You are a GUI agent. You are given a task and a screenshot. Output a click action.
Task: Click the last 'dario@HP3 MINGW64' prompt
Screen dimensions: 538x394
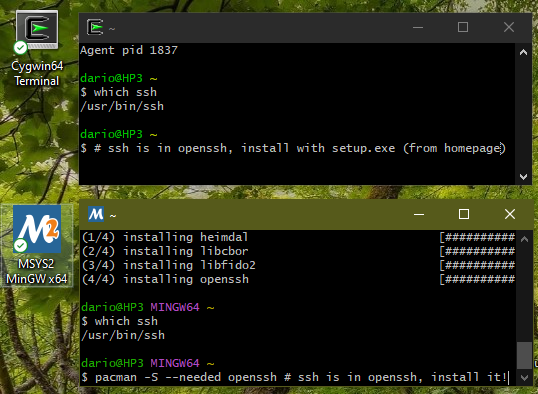pos(140,363)
